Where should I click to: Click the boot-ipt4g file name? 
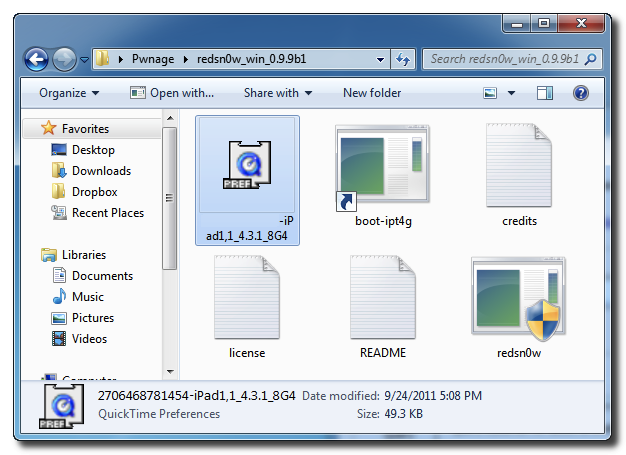point(383,221)
